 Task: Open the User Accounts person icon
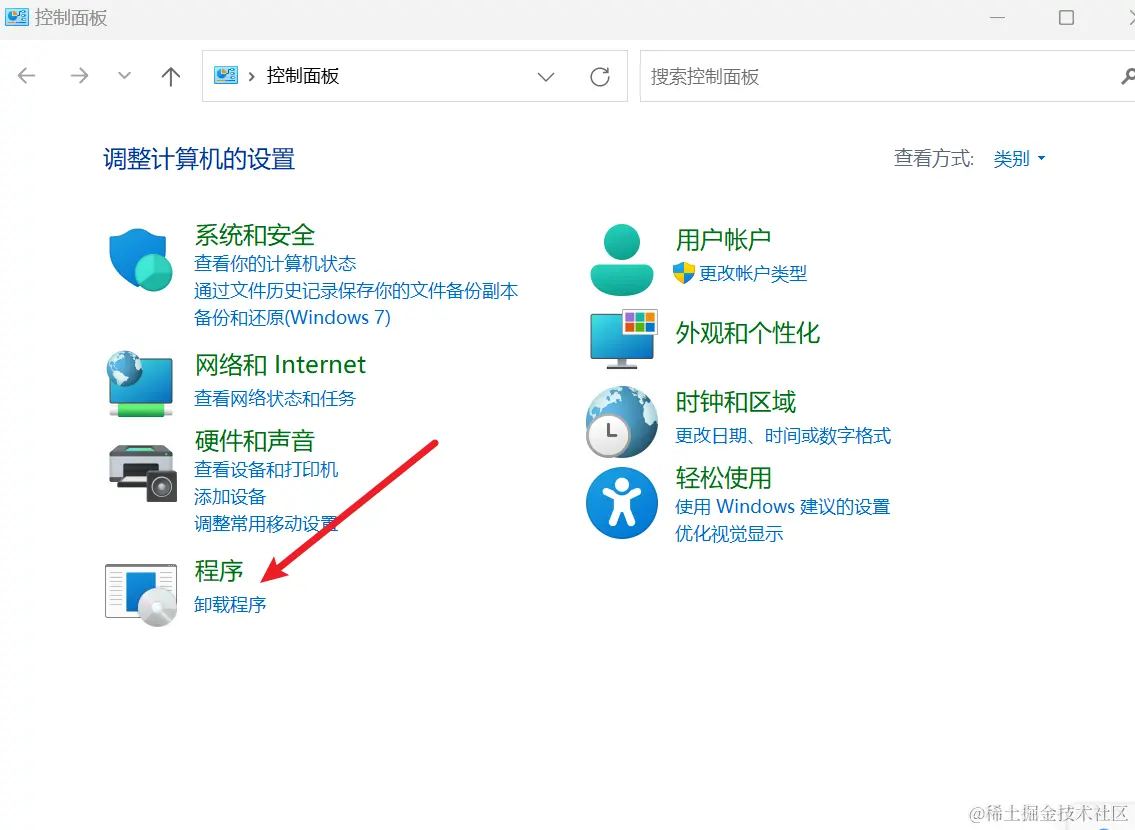[x=622, y=260]
